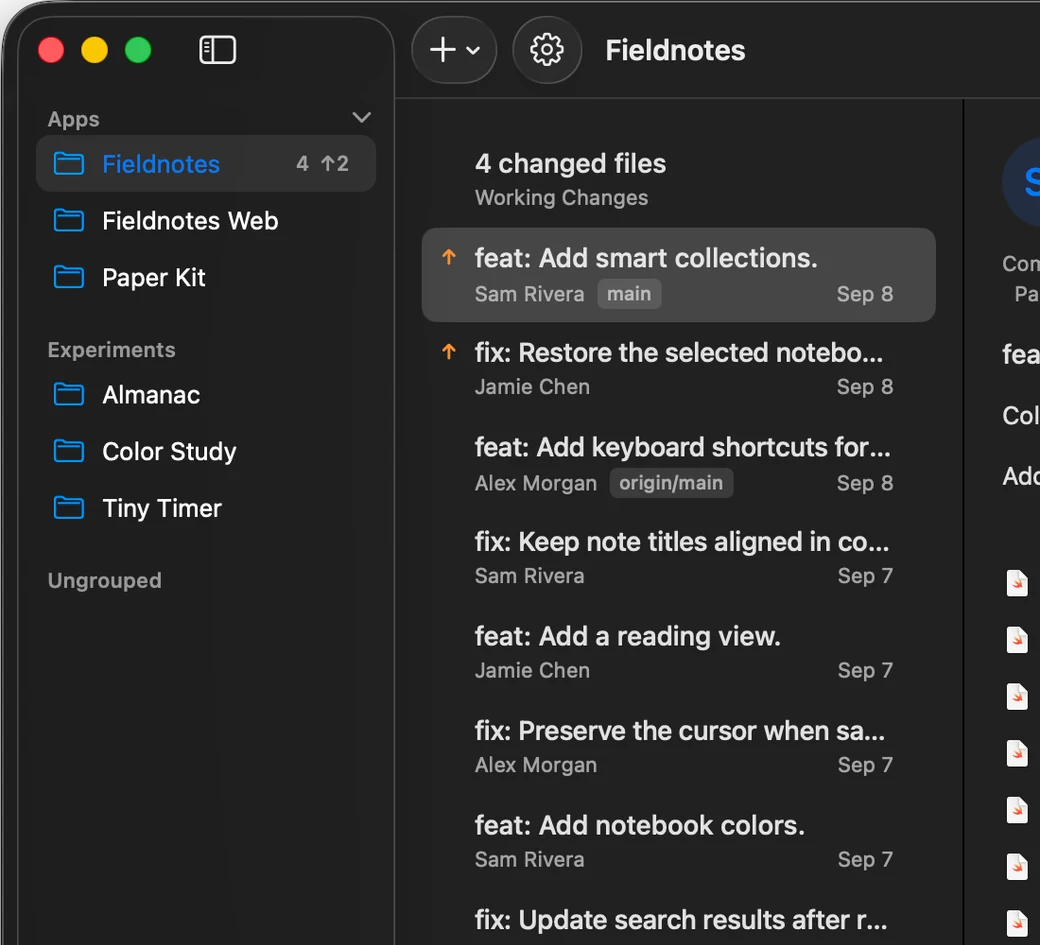Click the Sam Rivera author under notebook colors
Image resolution: width=1040 pixels, height=945 pixels.
[x=529, y=860]
